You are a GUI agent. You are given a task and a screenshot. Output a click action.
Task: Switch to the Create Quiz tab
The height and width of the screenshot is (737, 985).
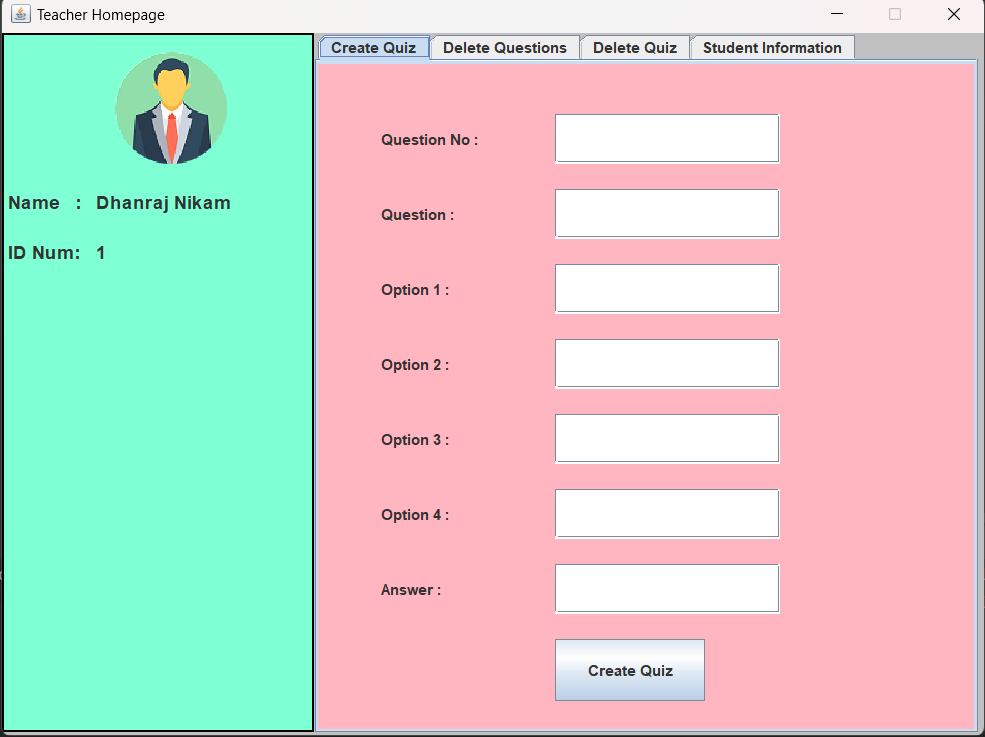[x=373, y=47]
